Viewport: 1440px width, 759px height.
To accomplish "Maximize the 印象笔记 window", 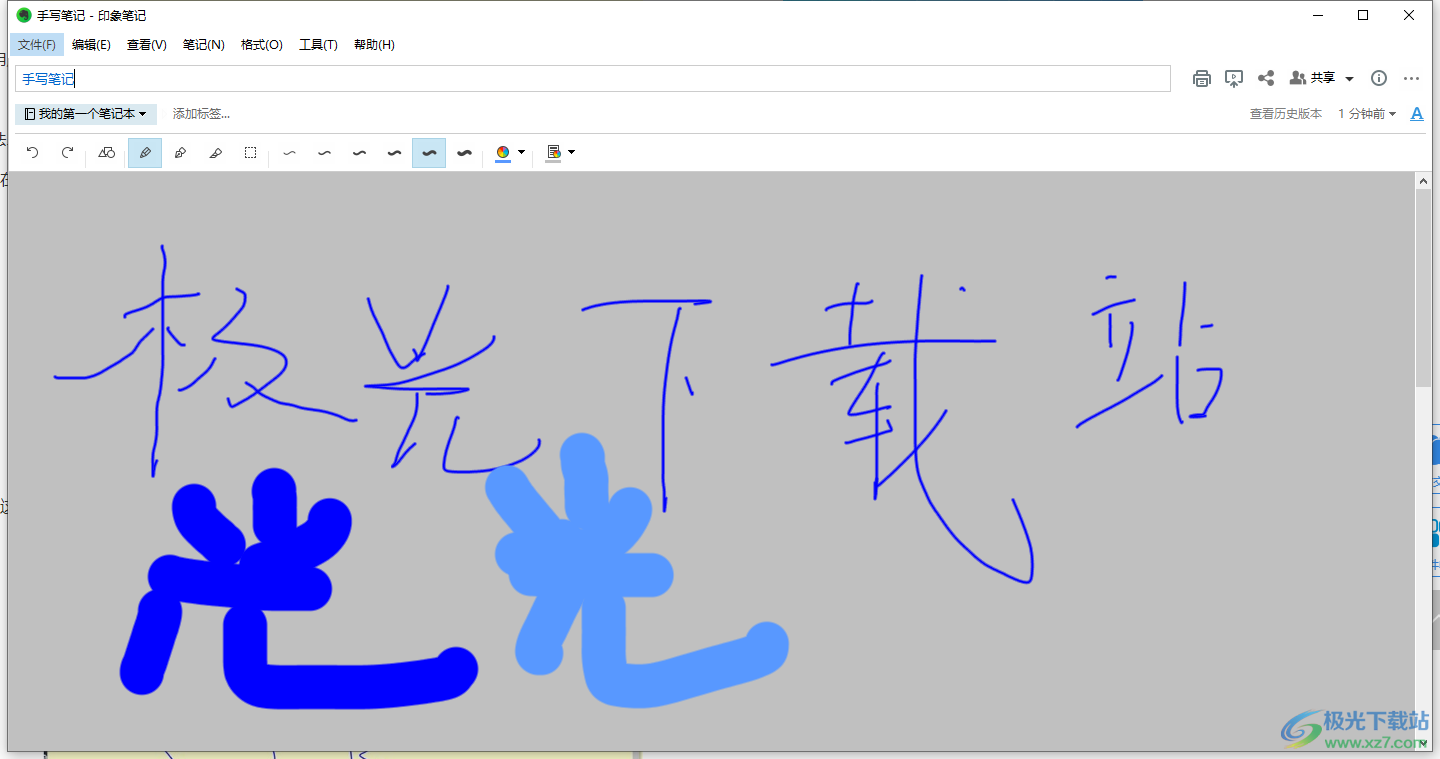I will pos(1363,15).
